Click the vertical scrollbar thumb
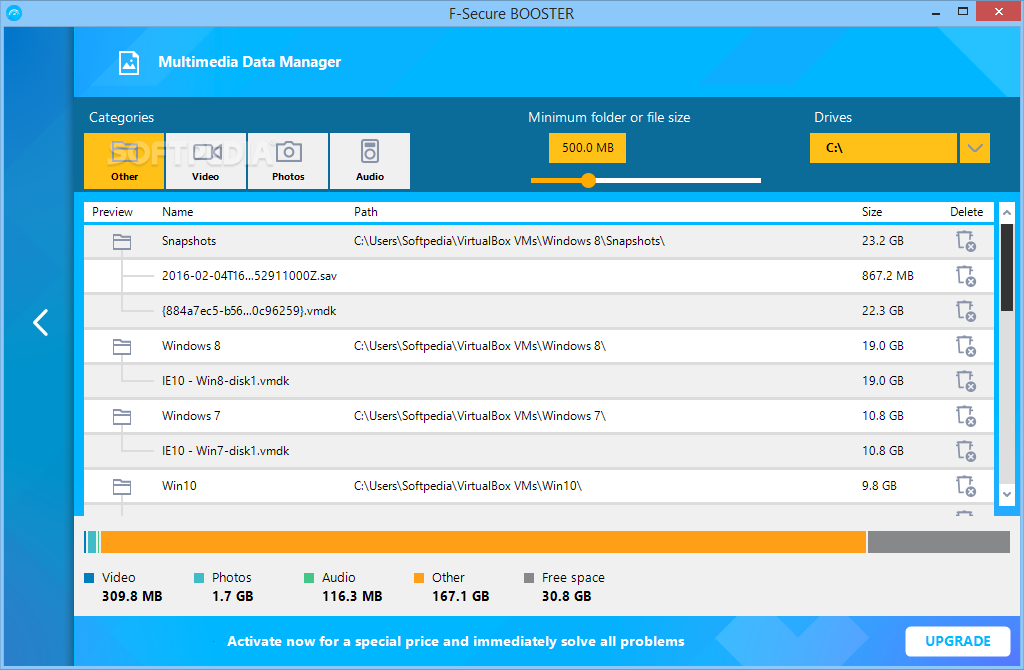The image size is (1024, 670). [1007, 267]
